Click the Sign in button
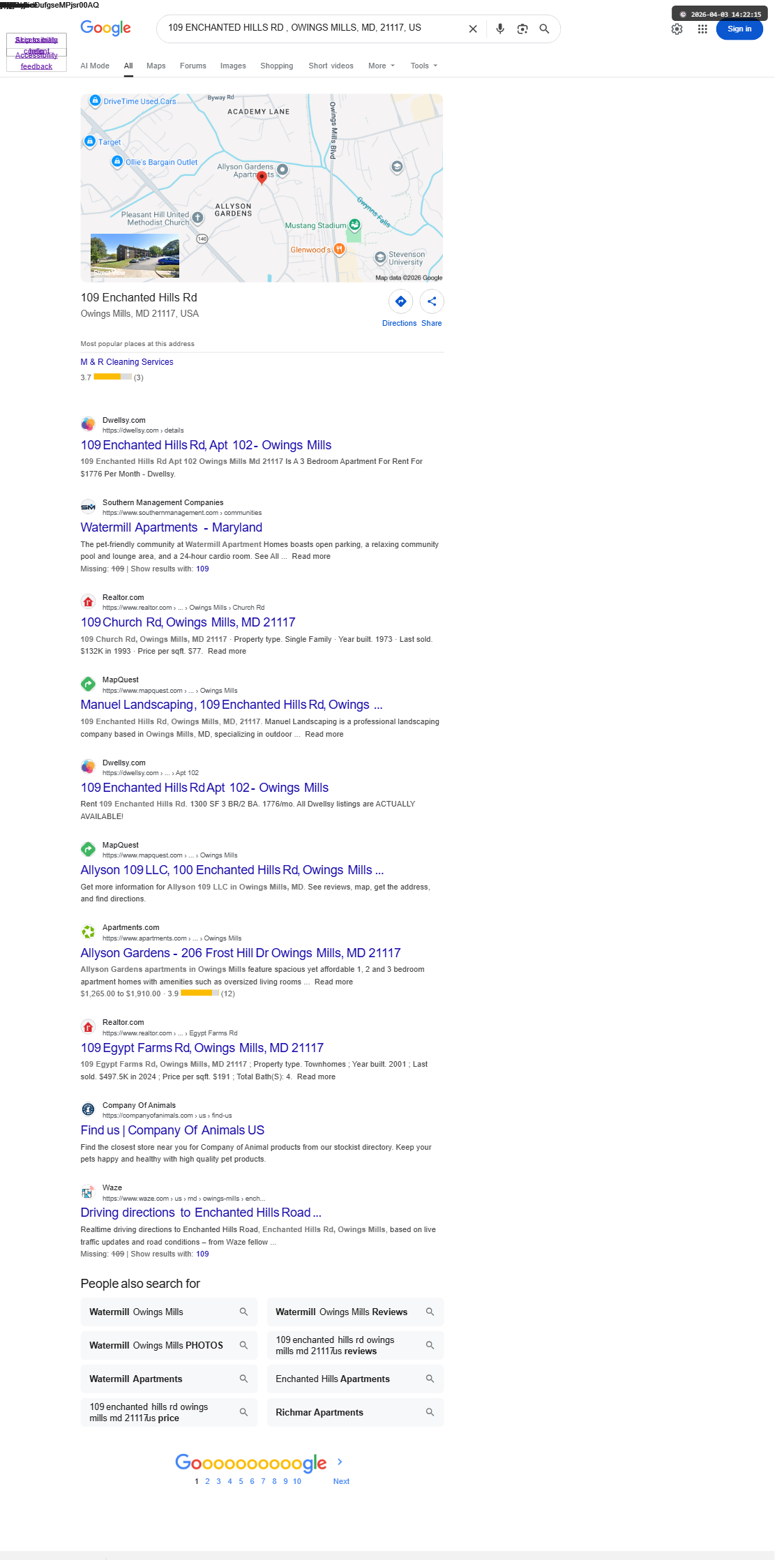This screenshot has width=784, height=1560. [x=739, y=29]
